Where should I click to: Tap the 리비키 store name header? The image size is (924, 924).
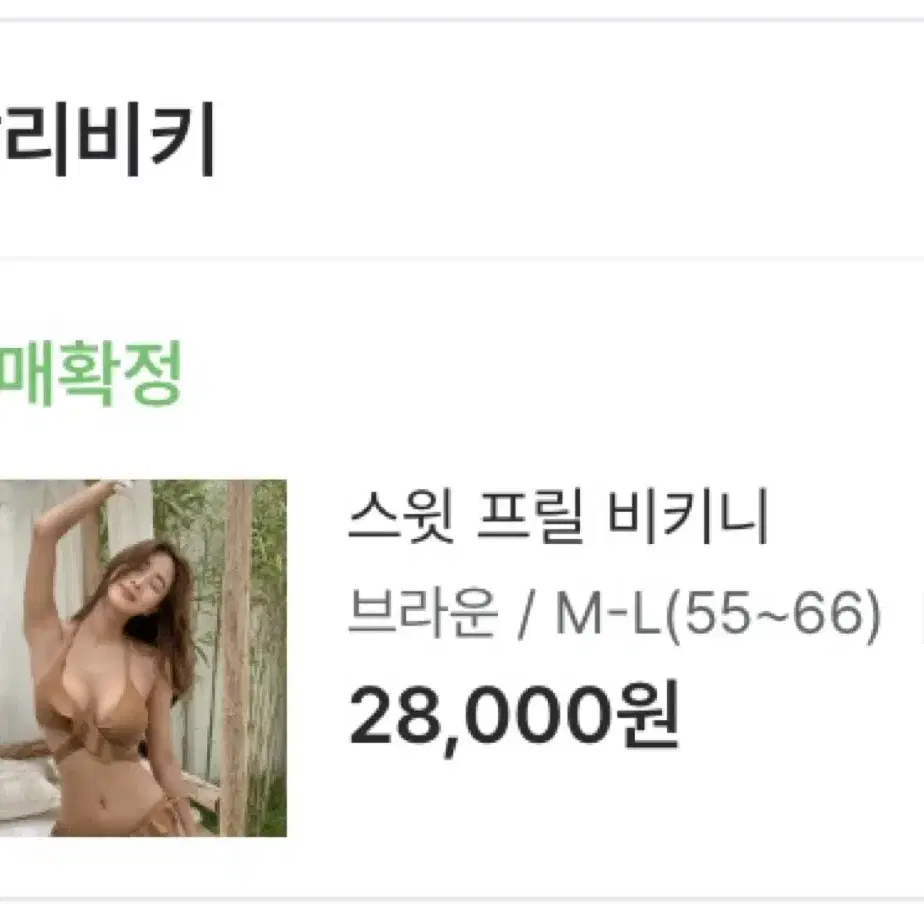[107, 139]
